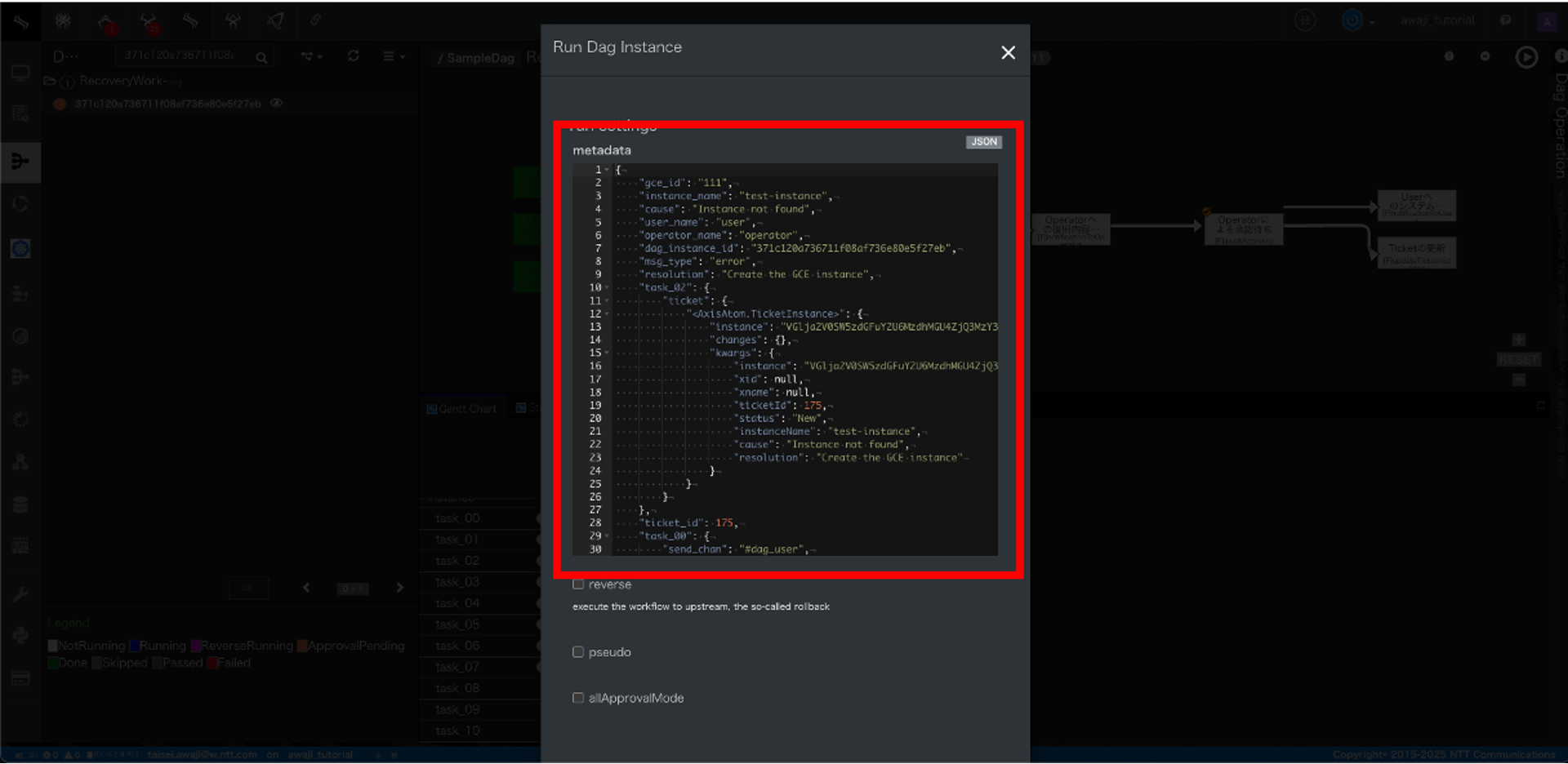Open the wrench settings icon in sidebar
Screen dimensions: 1568x764
[20, 593]
